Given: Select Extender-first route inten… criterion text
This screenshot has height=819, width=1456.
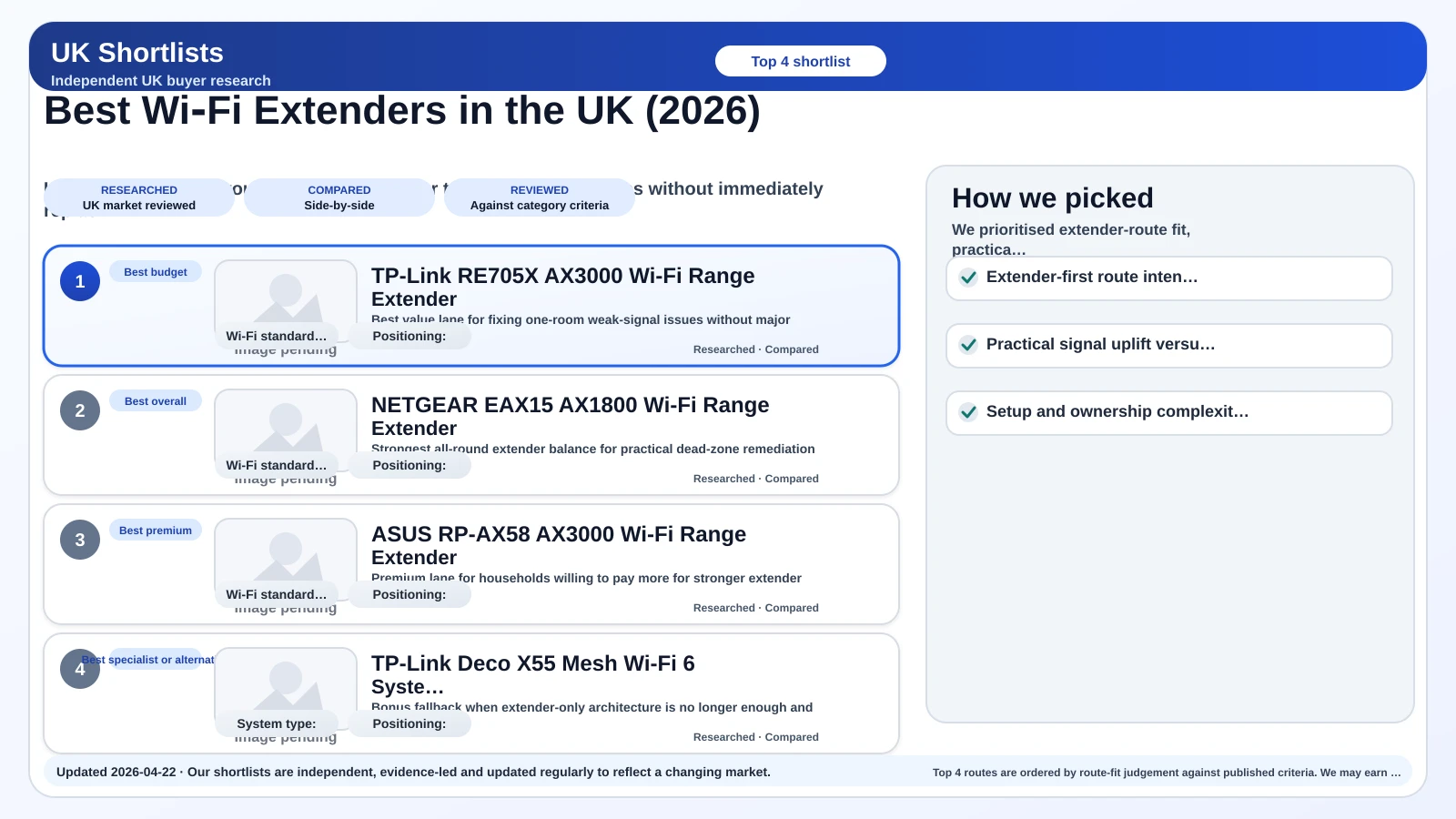Looking at the screenshot, I should (1092, 277).
